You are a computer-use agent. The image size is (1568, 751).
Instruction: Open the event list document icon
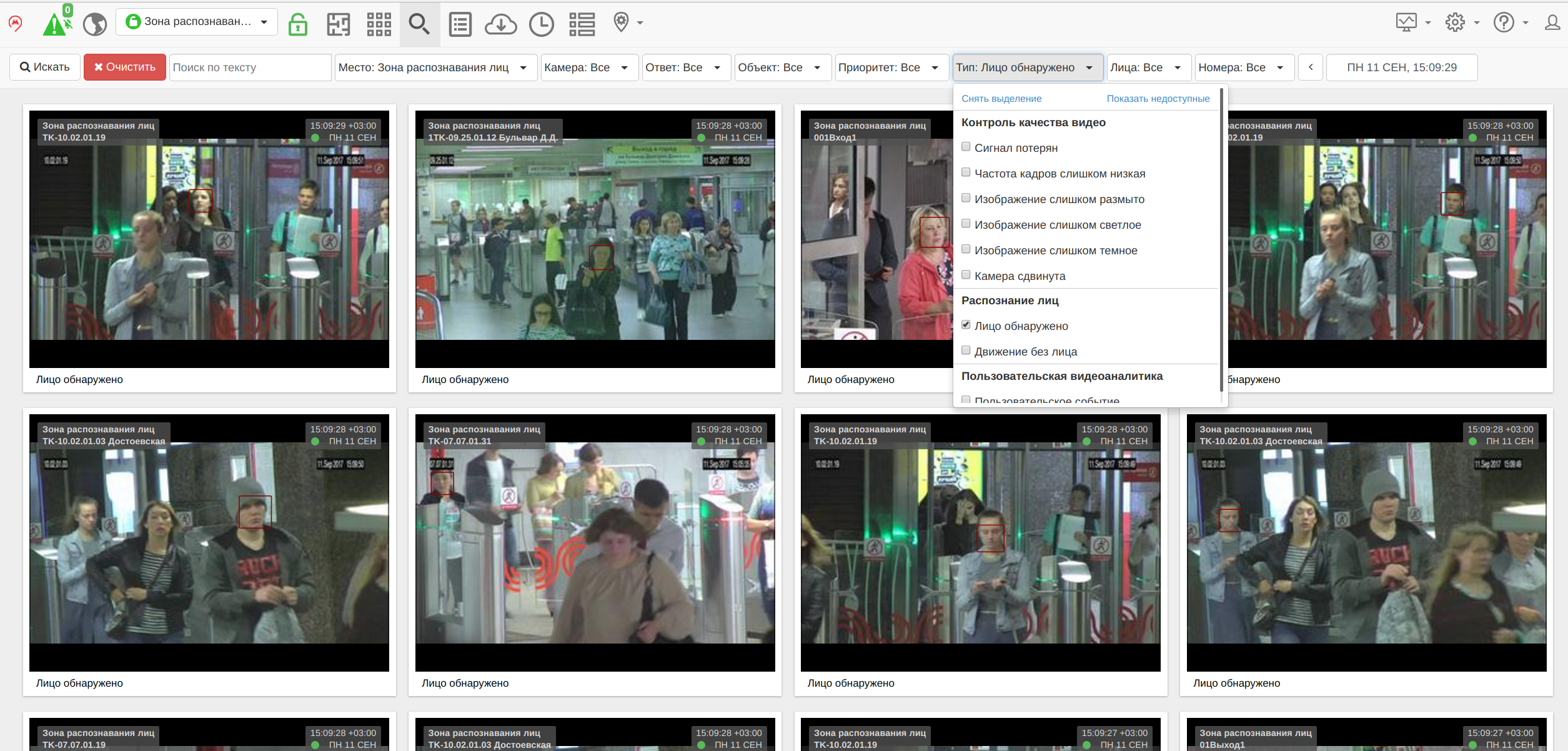(460, 24)
